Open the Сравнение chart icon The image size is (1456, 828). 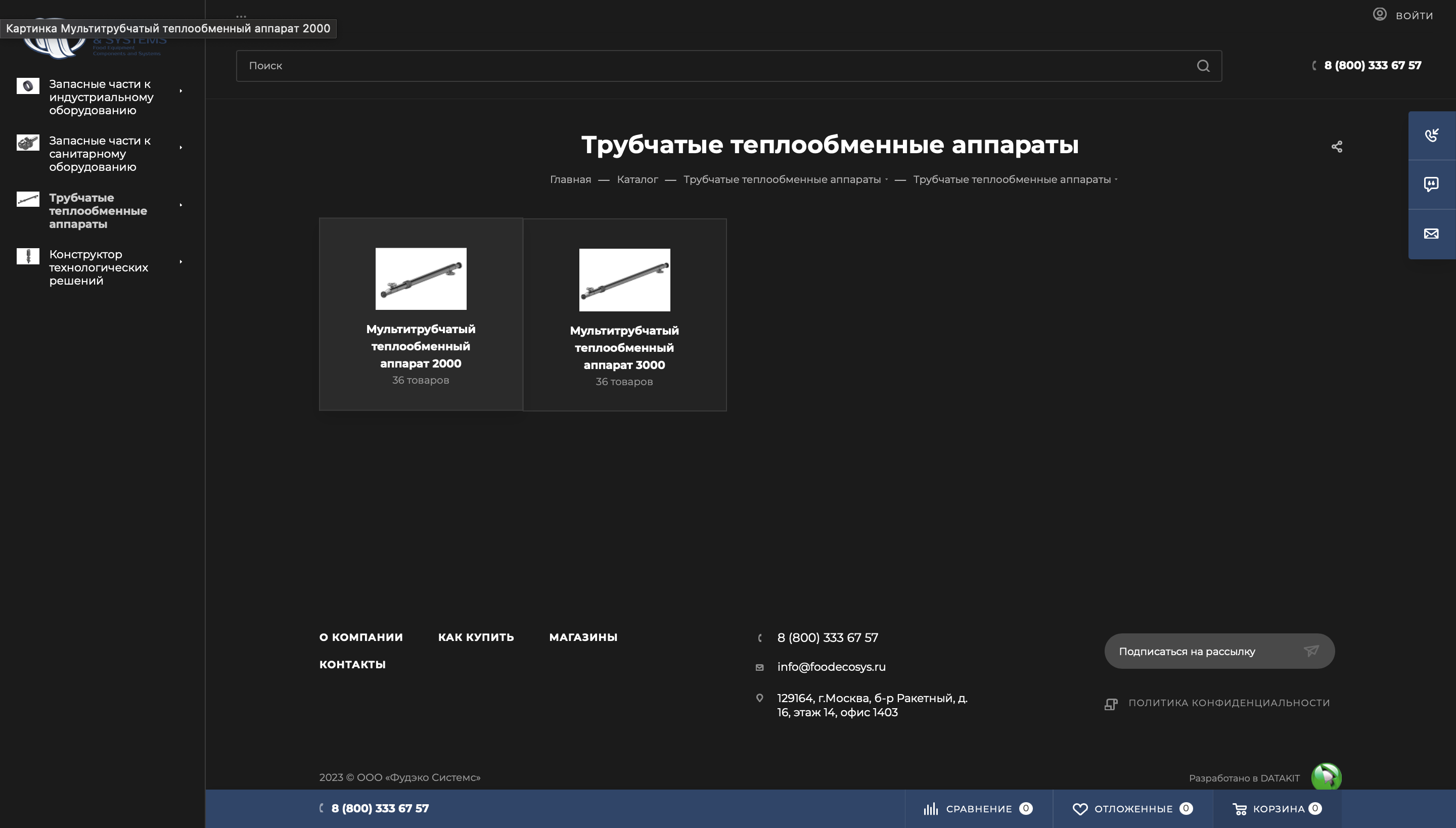pos(930,809)
